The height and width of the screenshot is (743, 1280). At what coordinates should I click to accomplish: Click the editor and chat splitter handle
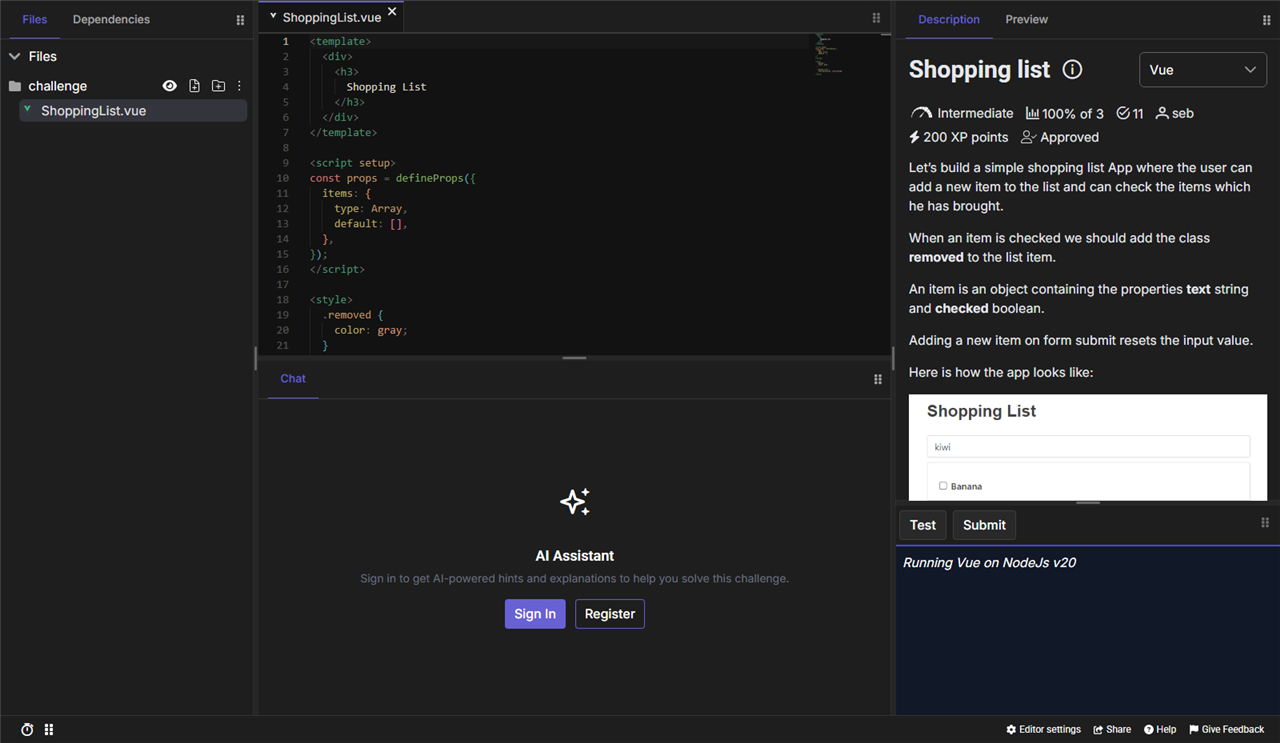point(574,357)
